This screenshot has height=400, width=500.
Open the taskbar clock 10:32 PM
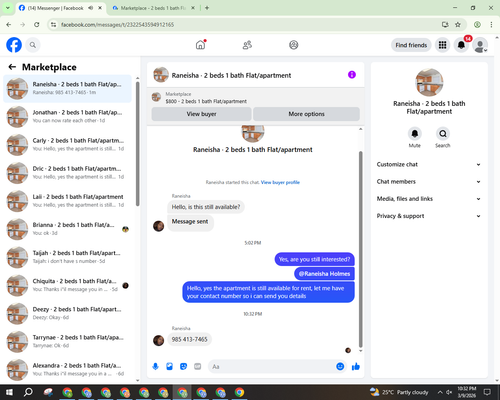(x=467, y=392)
